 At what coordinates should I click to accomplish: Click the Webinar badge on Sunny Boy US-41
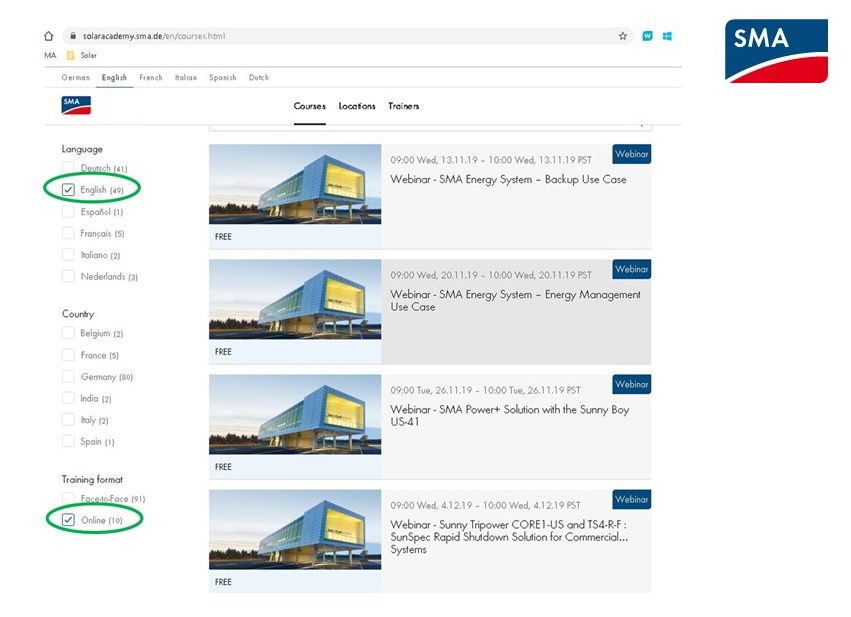click(x=632, y=384)
